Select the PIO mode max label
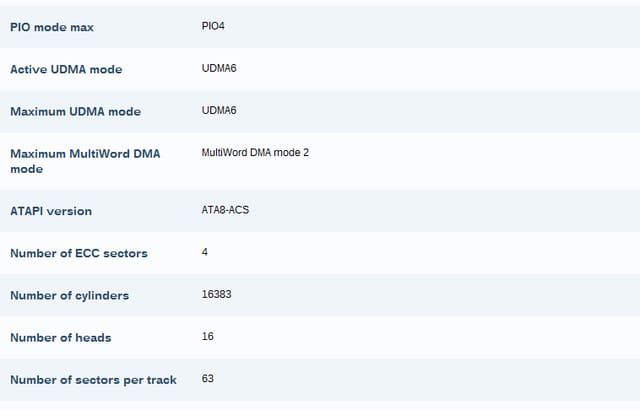This screenshot has width=640, height=410. pos(52,27)
